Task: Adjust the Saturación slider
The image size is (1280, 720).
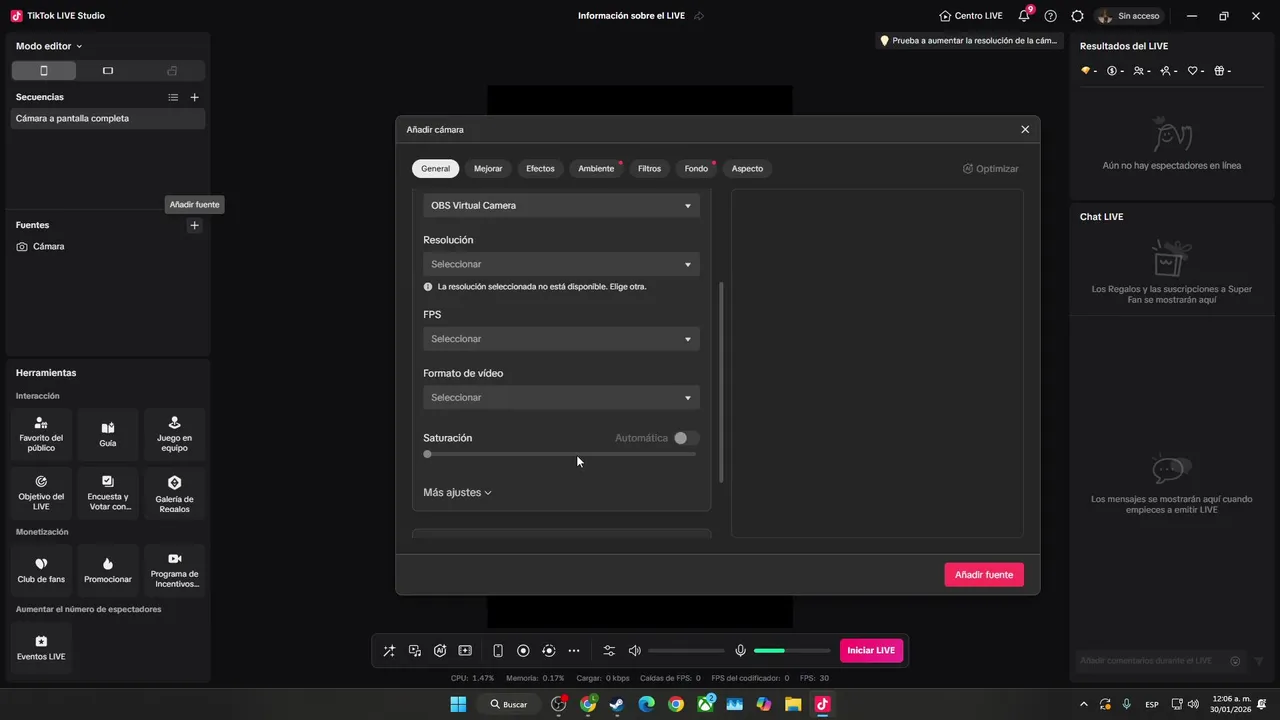Action: [561, 454]
